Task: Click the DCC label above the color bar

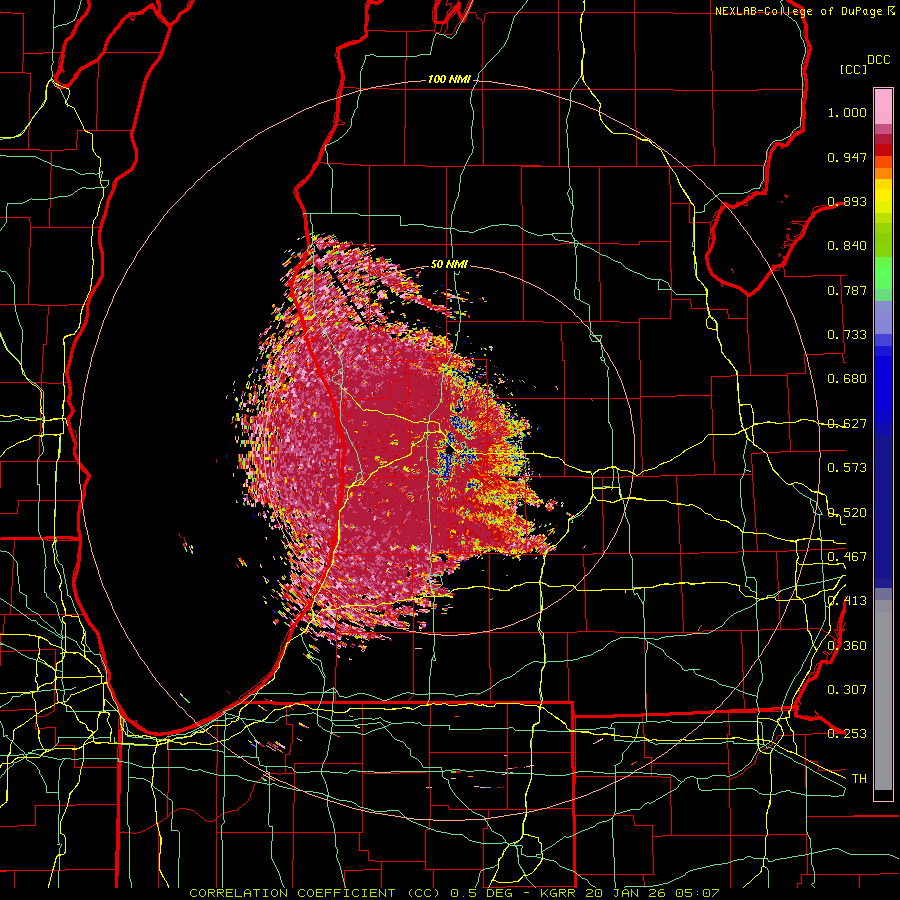Action: (x=879, y=60)
